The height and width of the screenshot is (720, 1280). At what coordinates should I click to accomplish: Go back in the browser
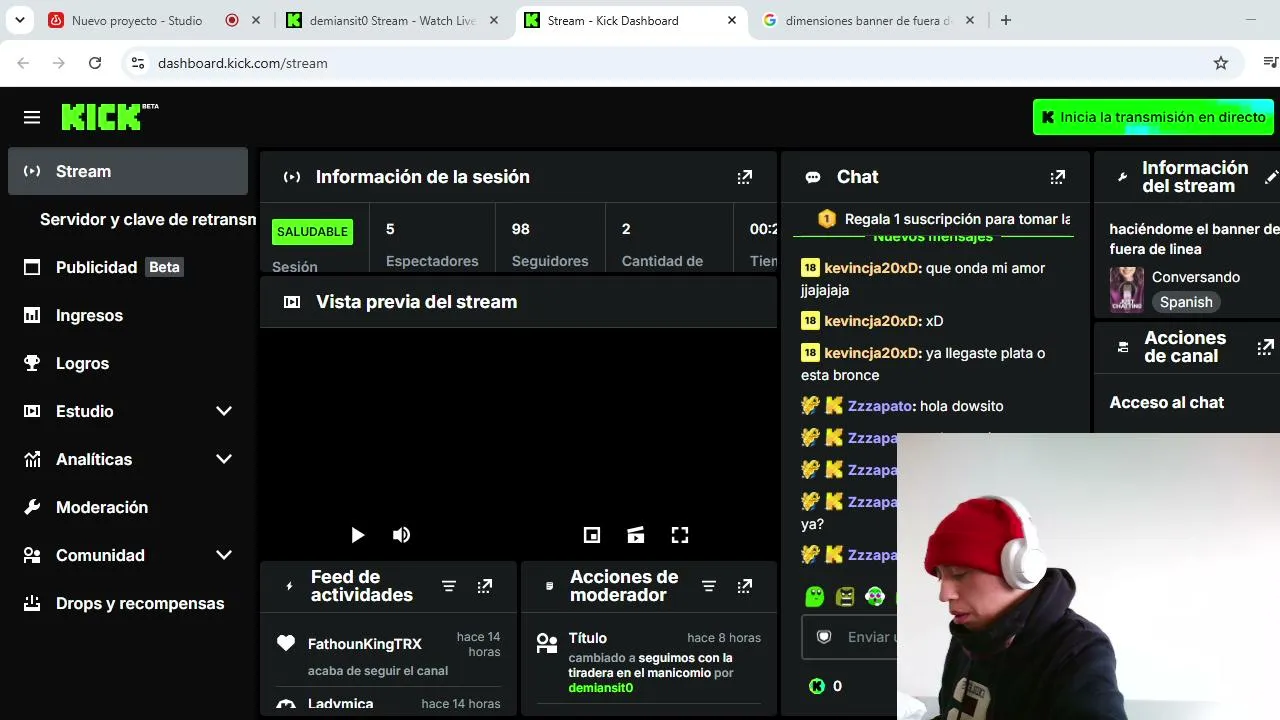[x=23, y=63]
